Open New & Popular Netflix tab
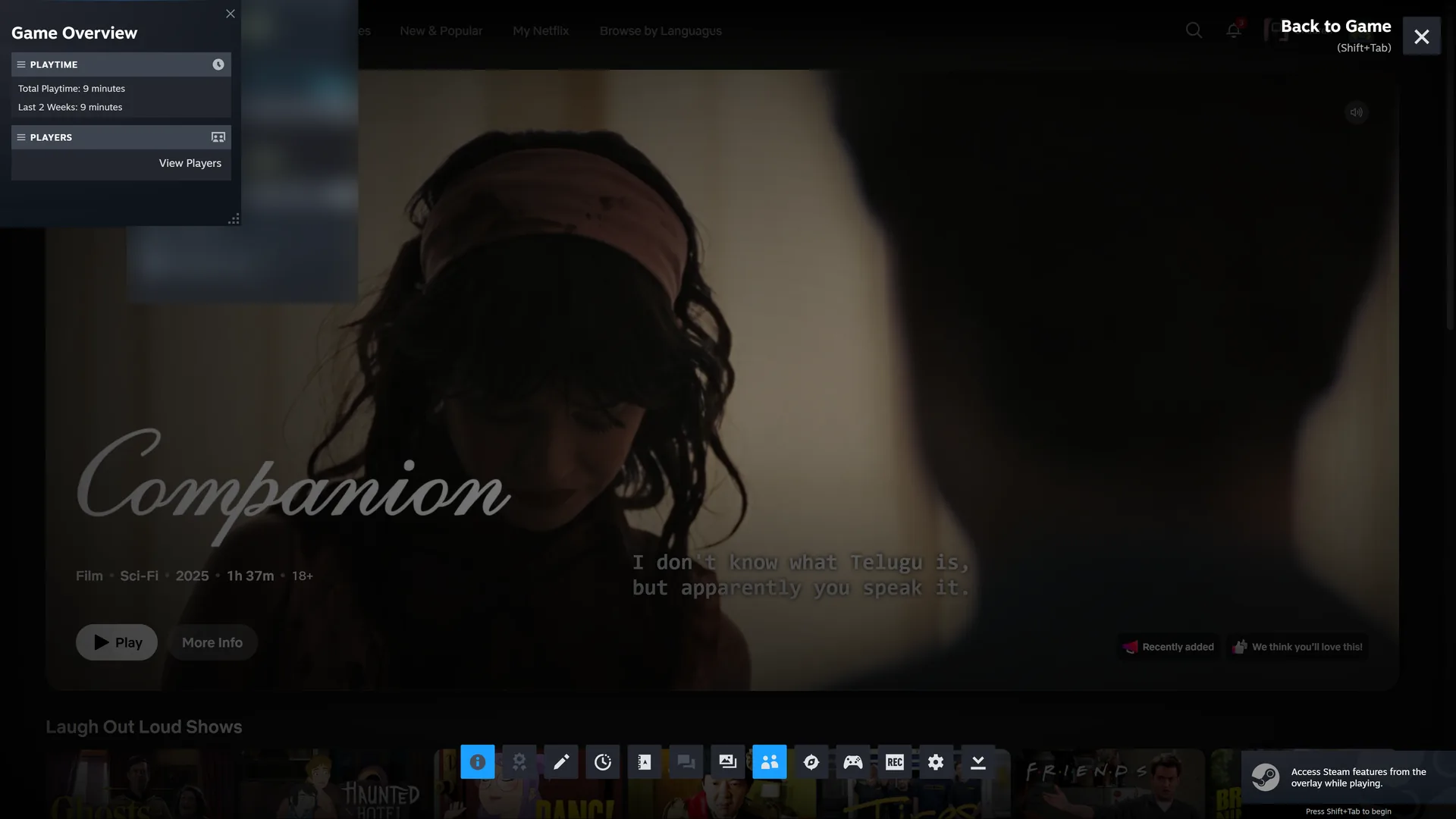The image size is (1456, 819). click(x=441, y=31)
